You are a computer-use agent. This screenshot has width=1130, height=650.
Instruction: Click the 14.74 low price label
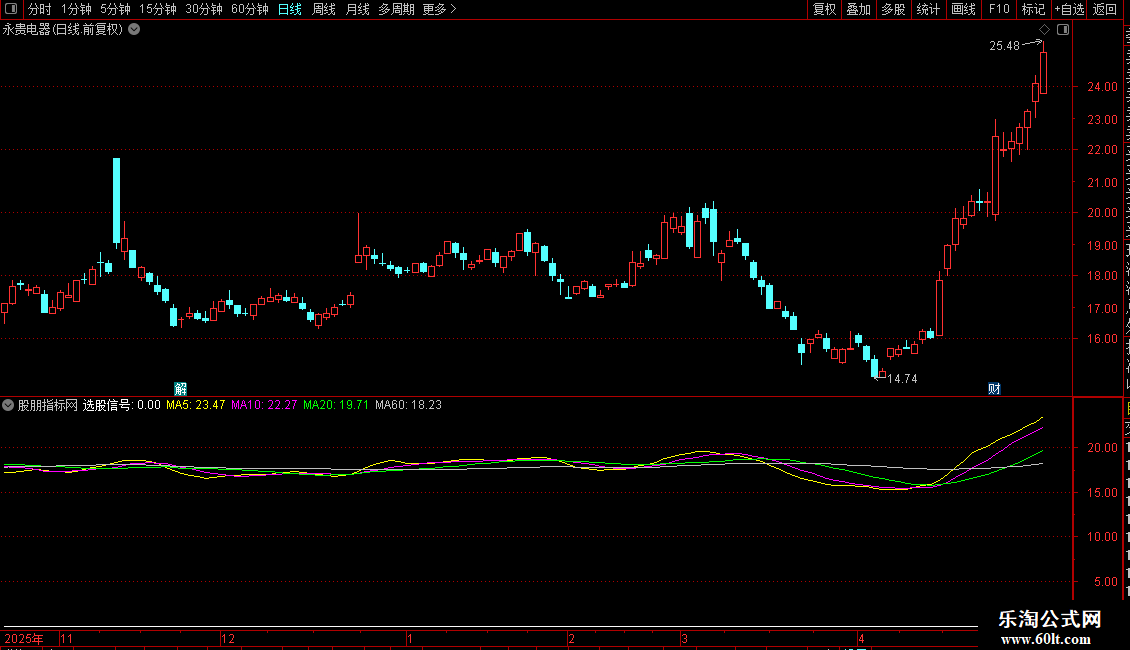point(902,379)
